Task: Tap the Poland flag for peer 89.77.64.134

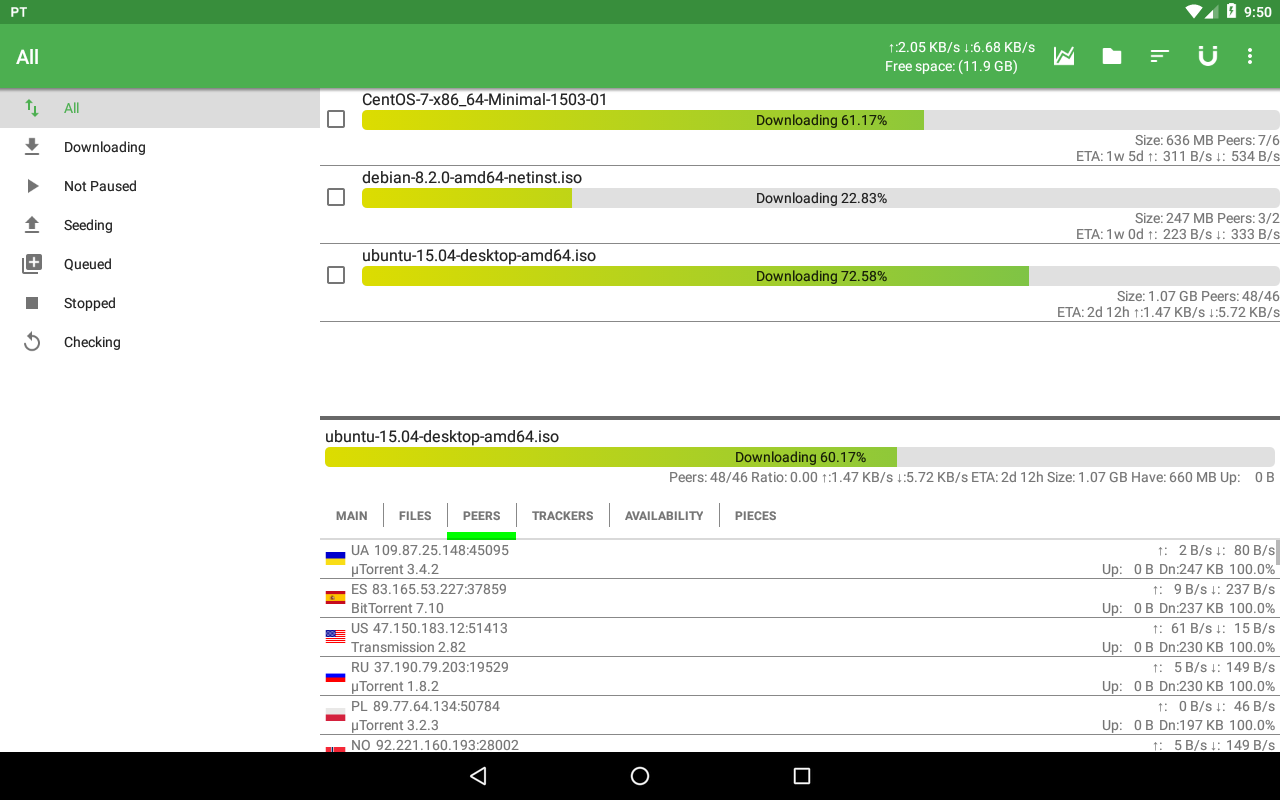Action: (335, 715)
